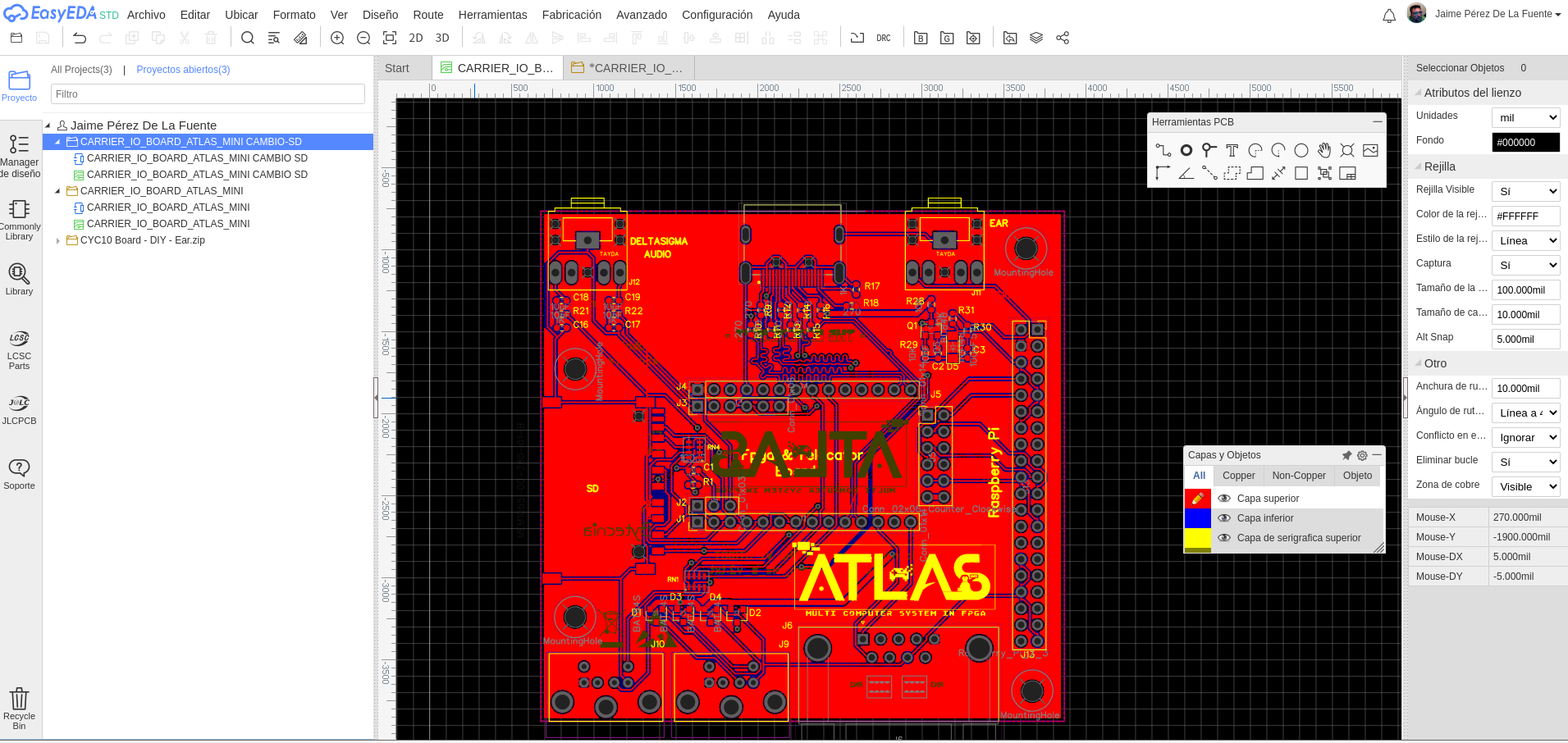
Task: Click the Fondo #000000 color field
Action: point(1525,142)
